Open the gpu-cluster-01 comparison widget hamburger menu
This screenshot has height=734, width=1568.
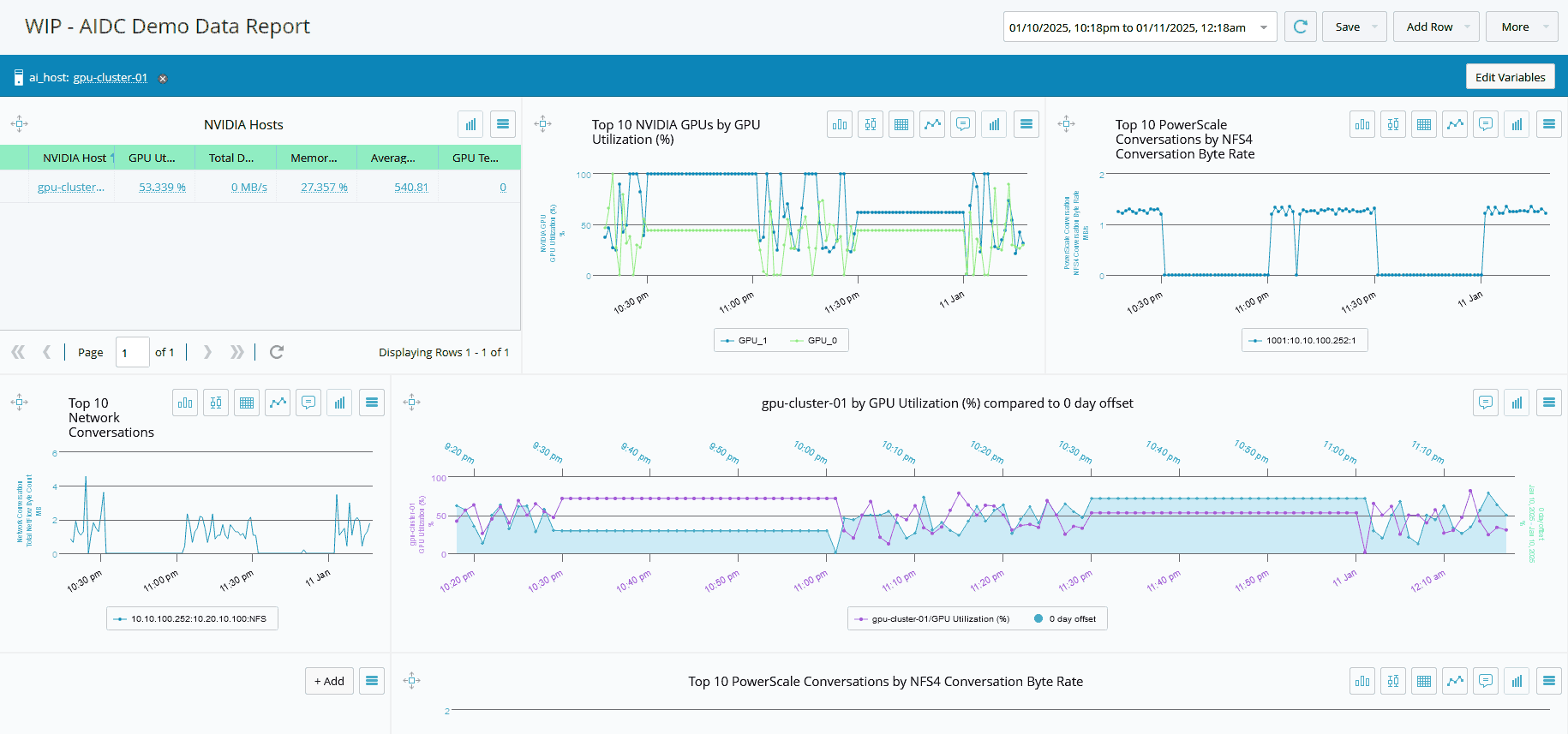click(x=1549, y=403)
